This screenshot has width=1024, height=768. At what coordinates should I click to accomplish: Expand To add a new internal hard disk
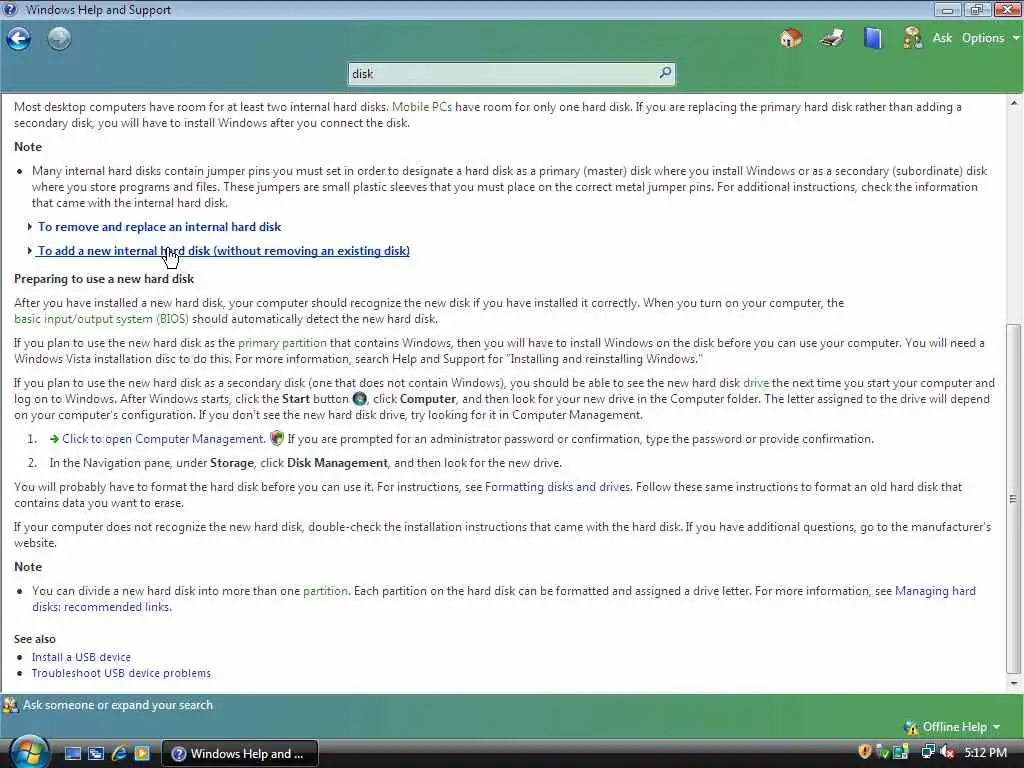(x=223, y=251)
